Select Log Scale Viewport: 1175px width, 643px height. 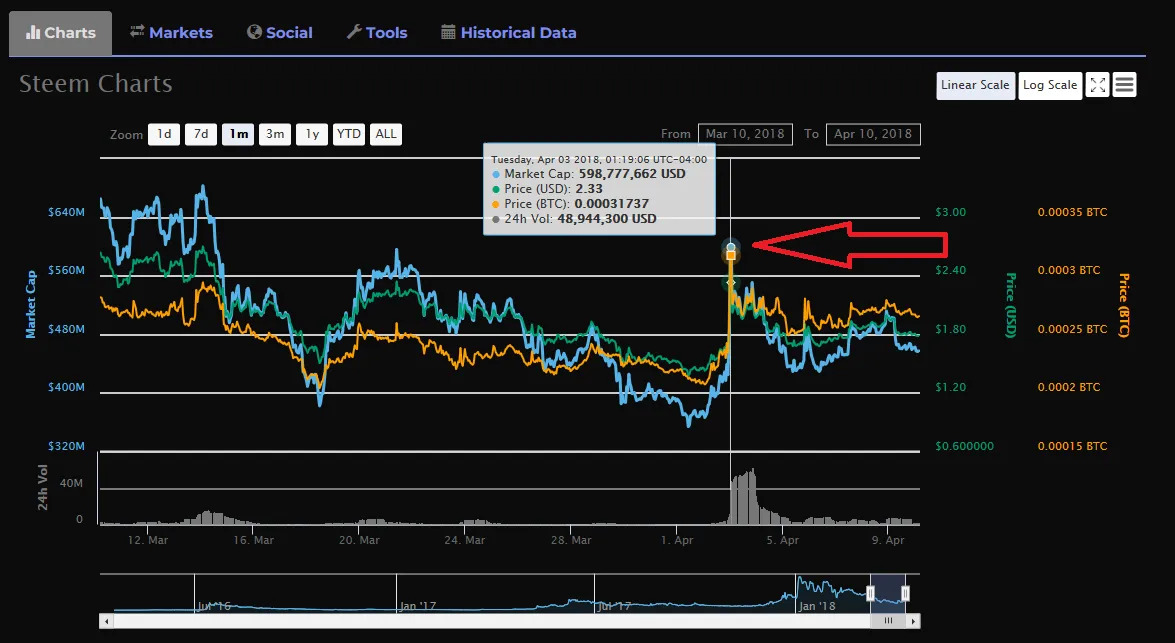pos(1050,85)
